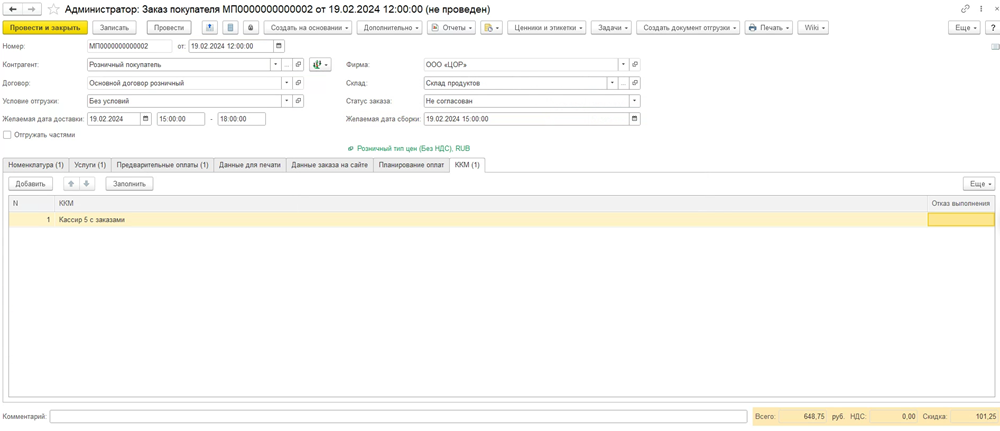This screenshot has height=431, width=1000.
Task: Expand the Статус заказа dropdown
Action: 635,101
